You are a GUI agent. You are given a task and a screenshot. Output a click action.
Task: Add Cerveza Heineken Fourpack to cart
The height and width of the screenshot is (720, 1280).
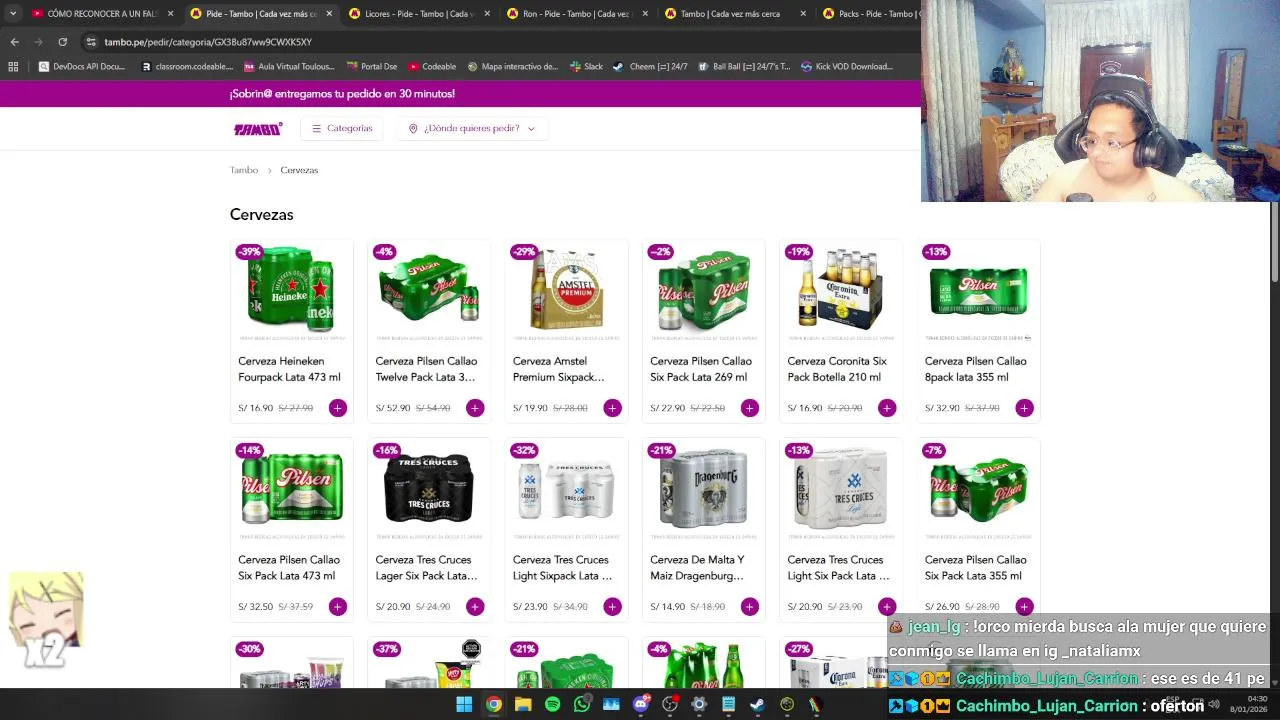click(x=338, y=408)
